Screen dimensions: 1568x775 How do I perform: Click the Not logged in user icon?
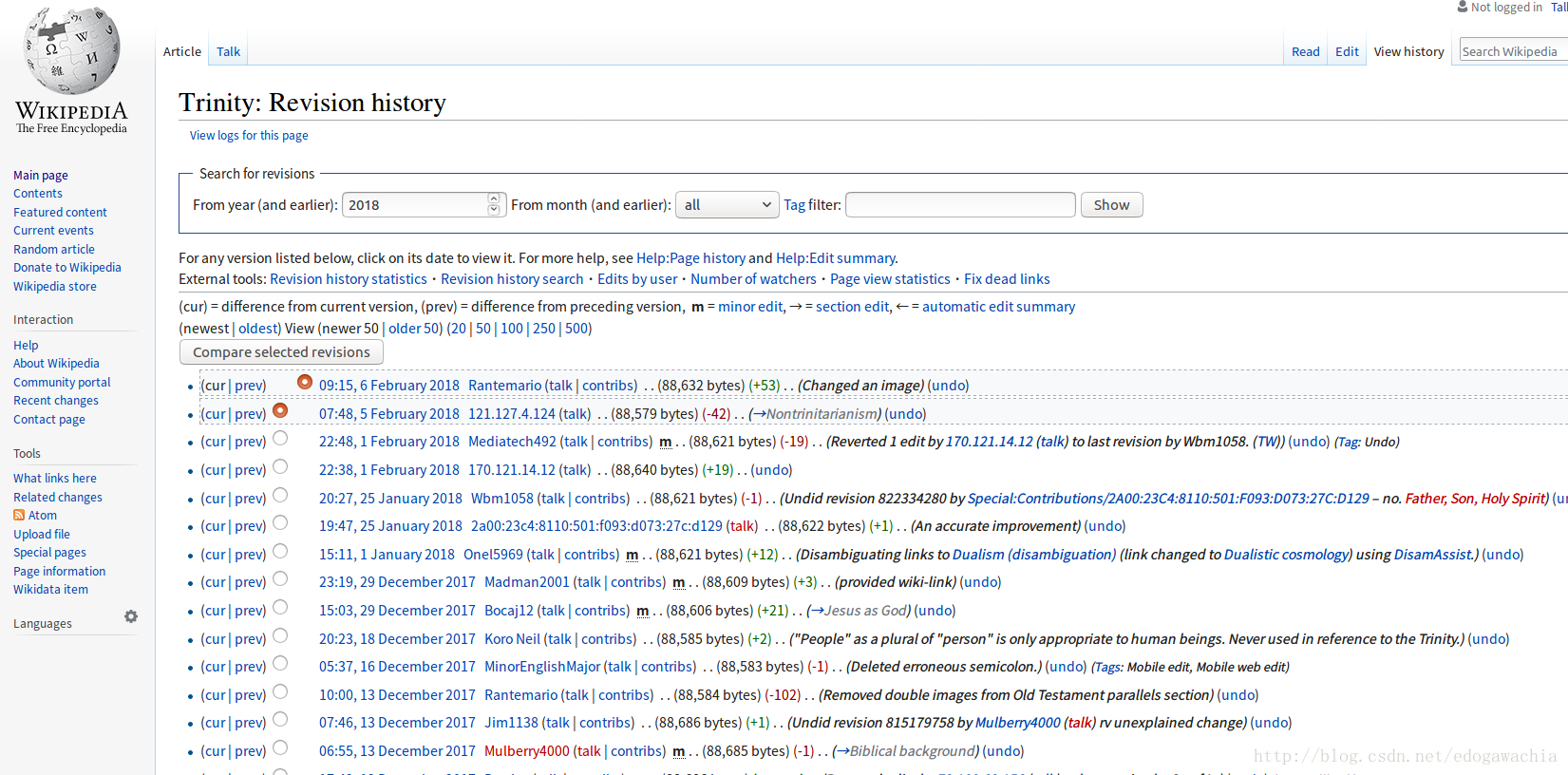[1463, 7]
